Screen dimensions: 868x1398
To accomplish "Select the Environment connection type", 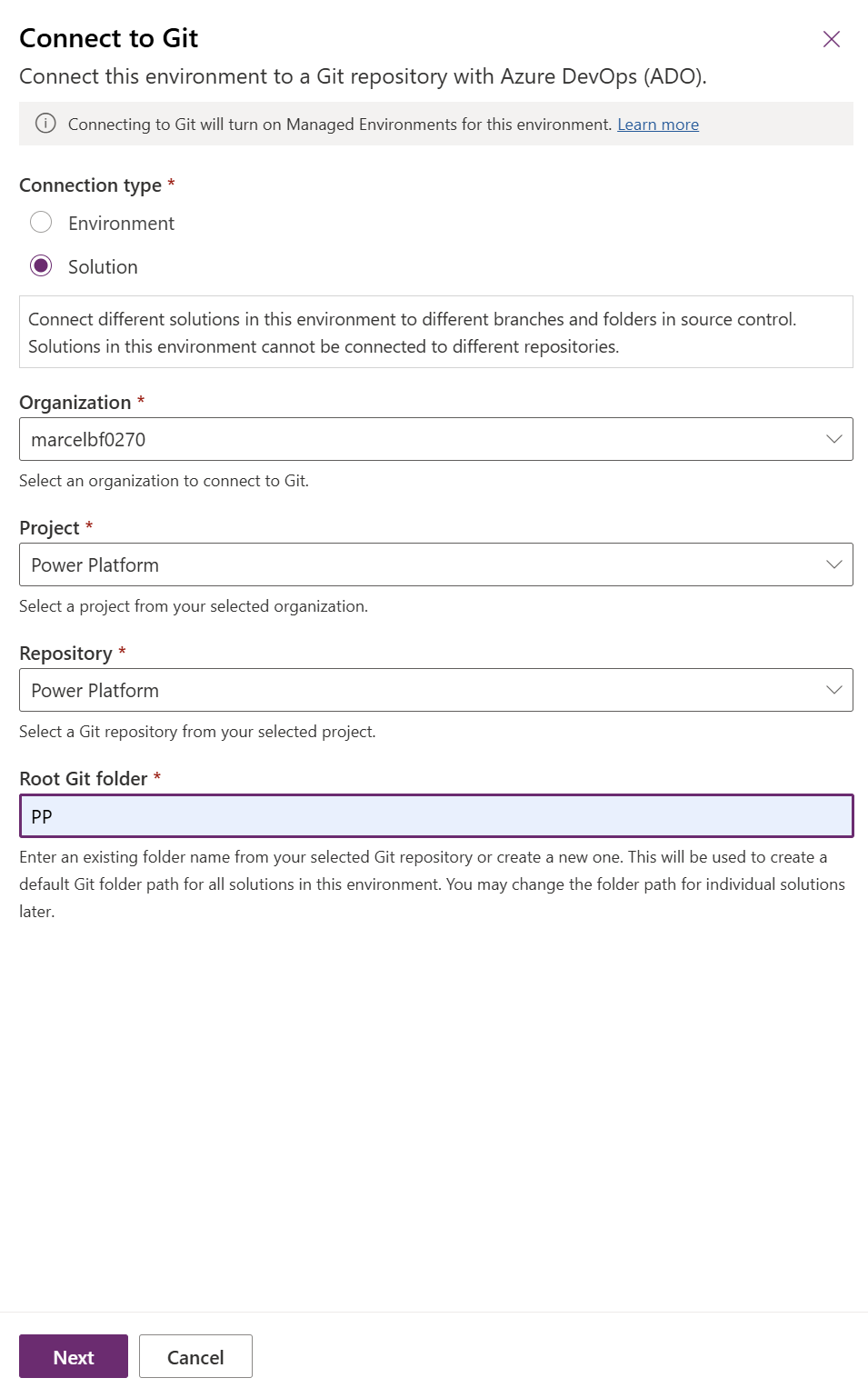I will point(40,221).
